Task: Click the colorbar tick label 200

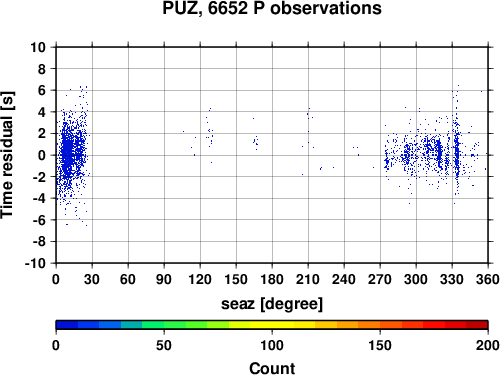Action: (x=488, y=345)
